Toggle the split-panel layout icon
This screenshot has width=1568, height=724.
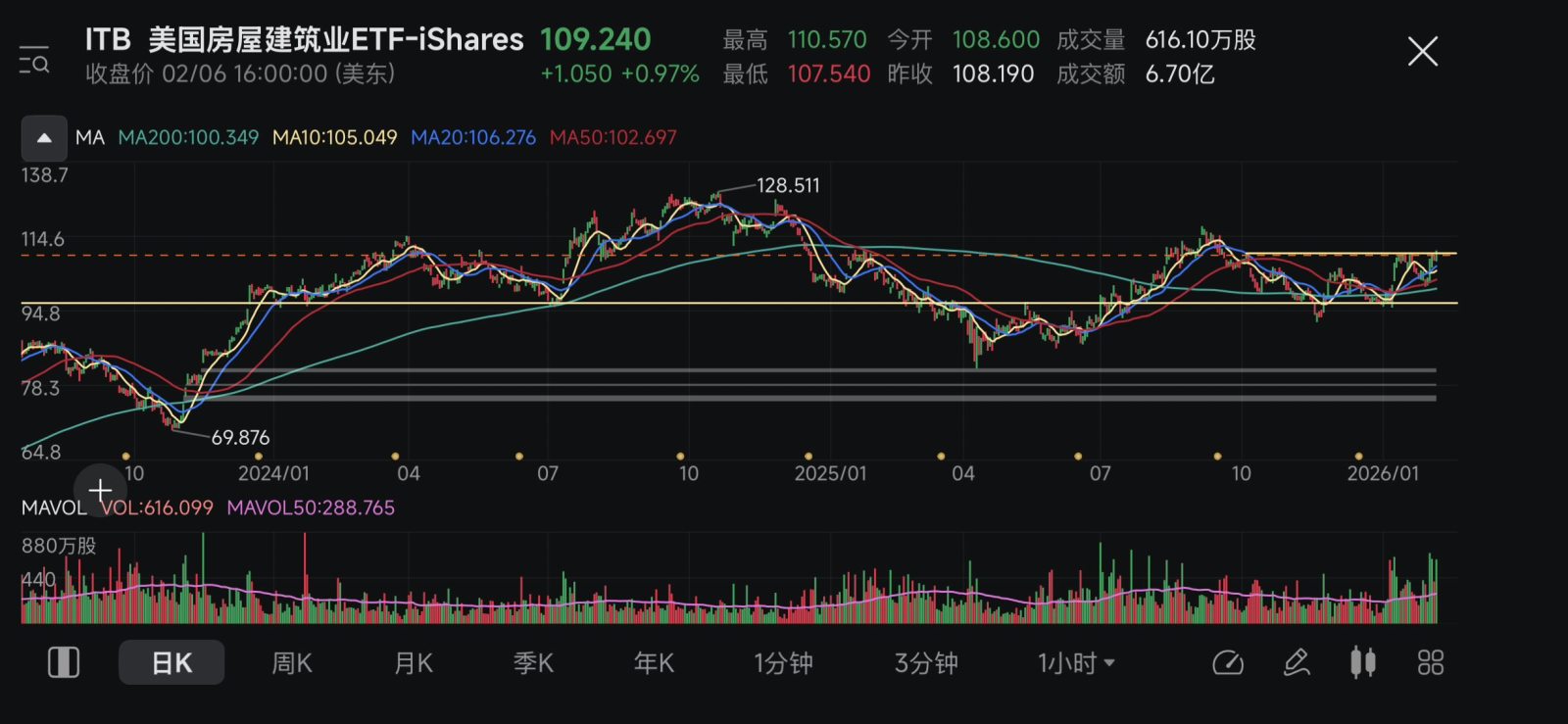pos(64,663)
